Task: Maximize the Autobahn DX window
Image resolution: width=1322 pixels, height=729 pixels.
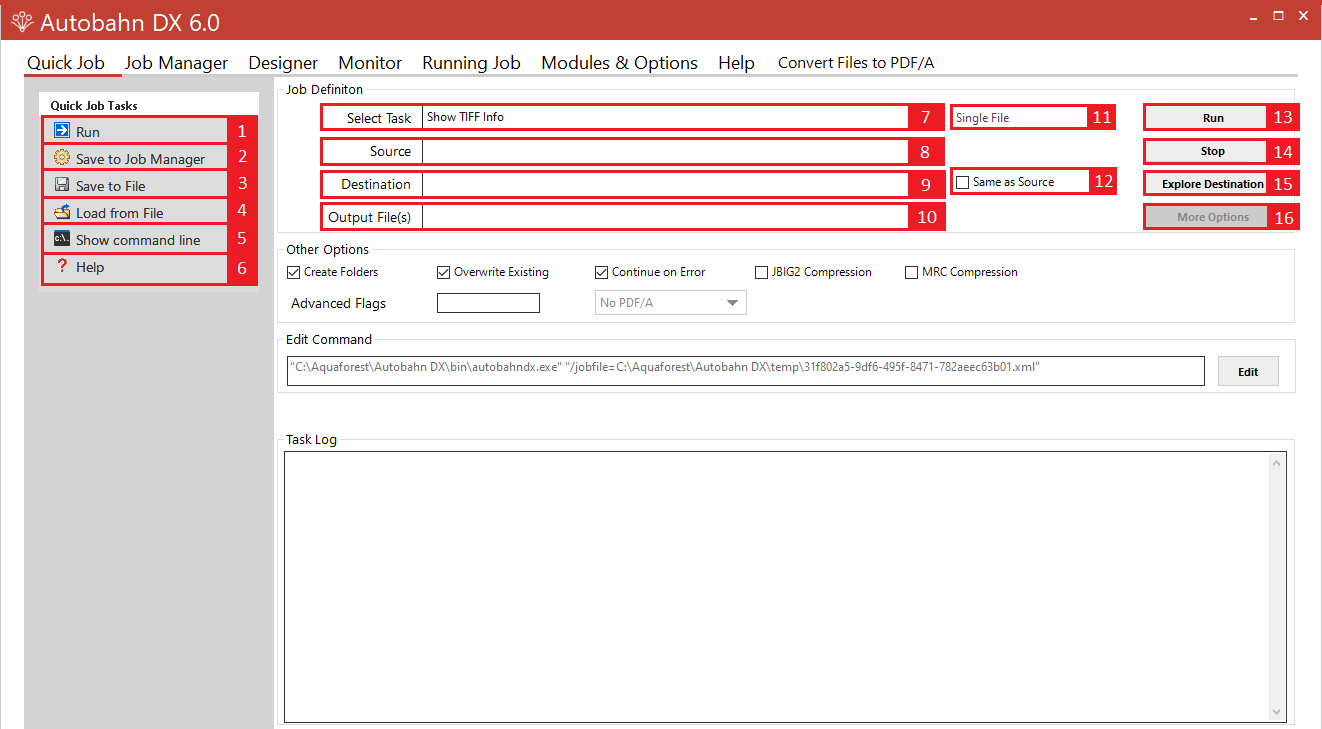Action: [1278, 16]
